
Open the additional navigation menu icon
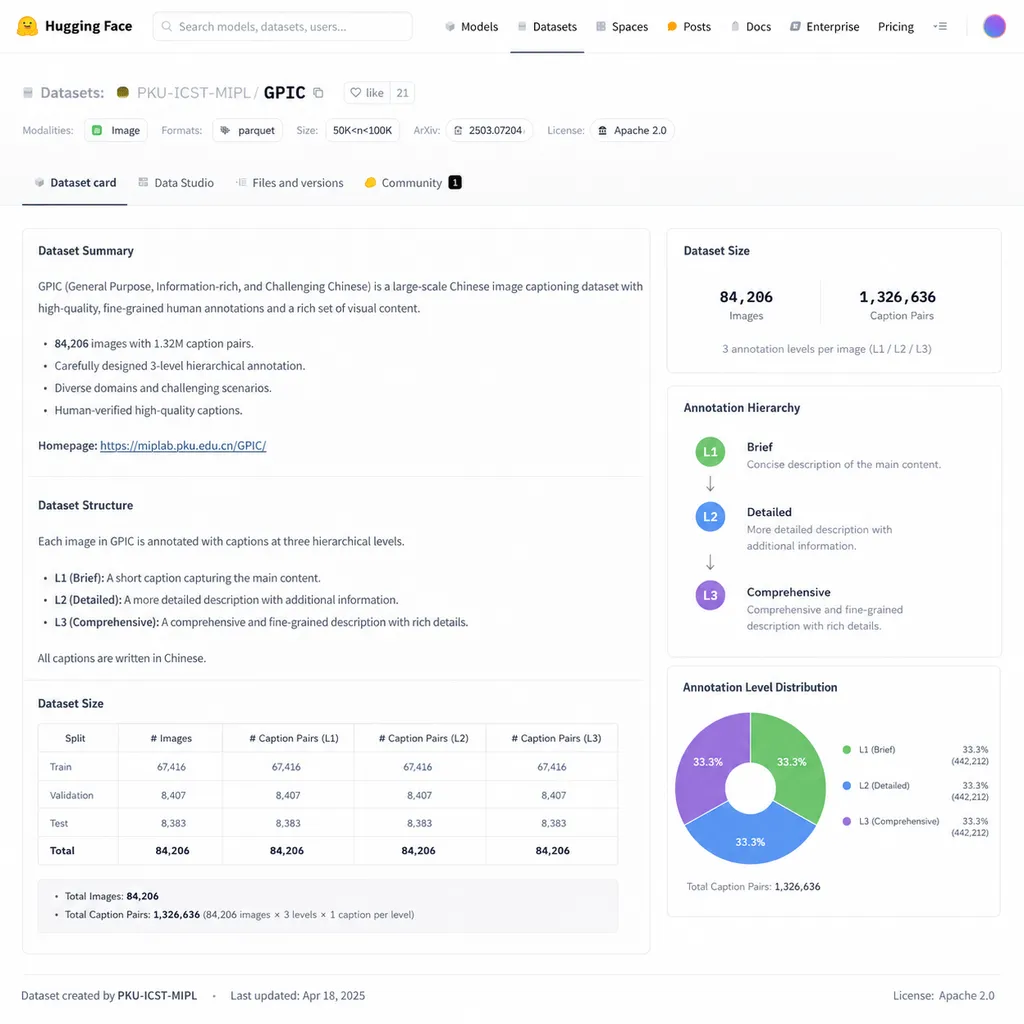[940, 26]
